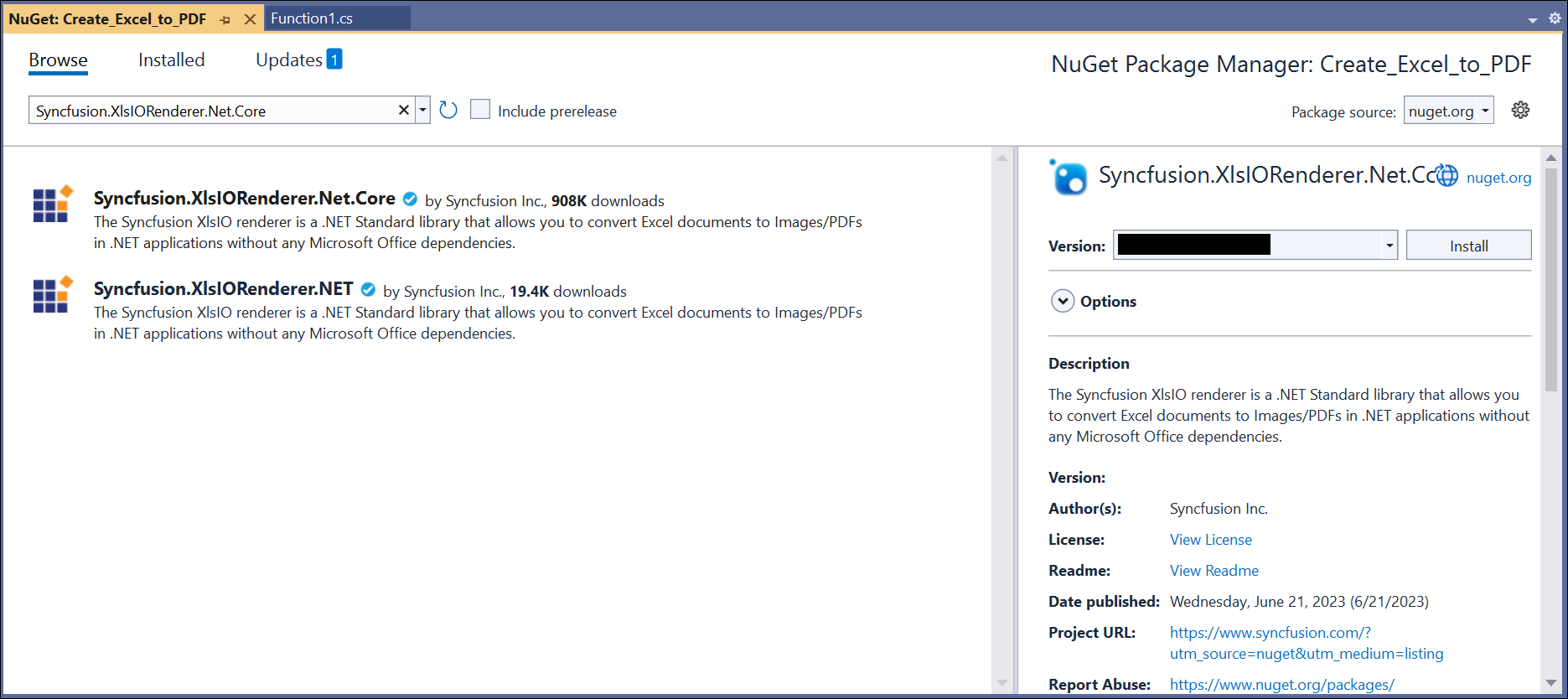Click the Install button
1568x699 pixels.
click(1468, 246)
